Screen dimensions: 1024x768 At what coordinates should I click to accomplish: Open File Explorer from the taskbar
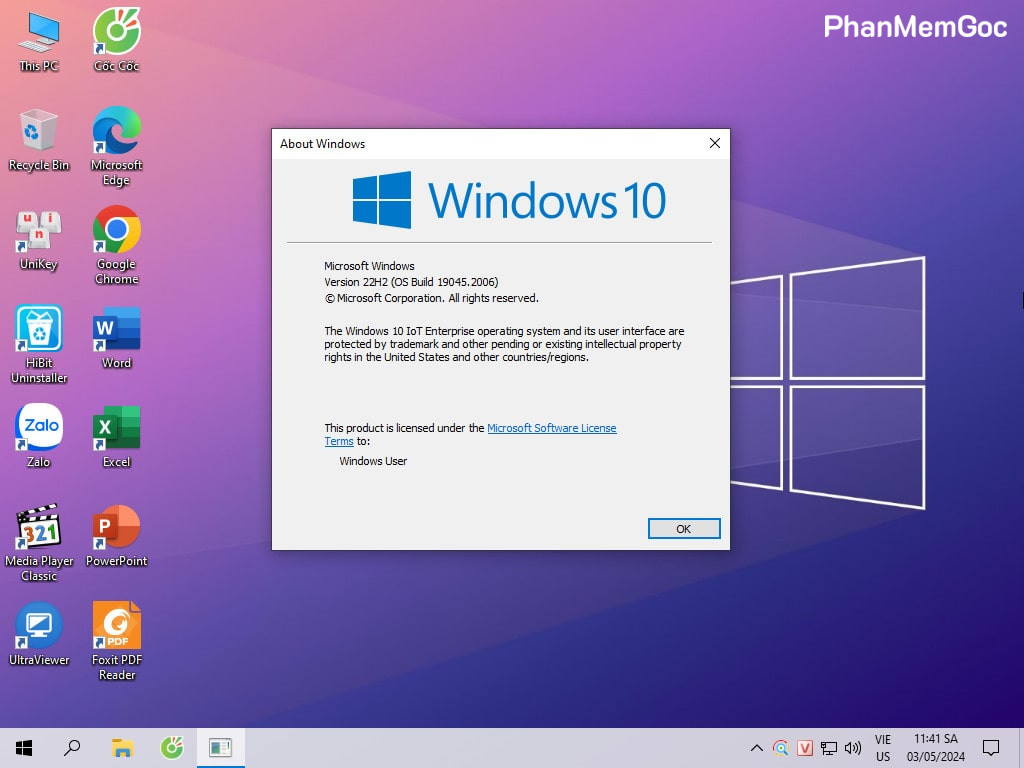pos(122,747)
